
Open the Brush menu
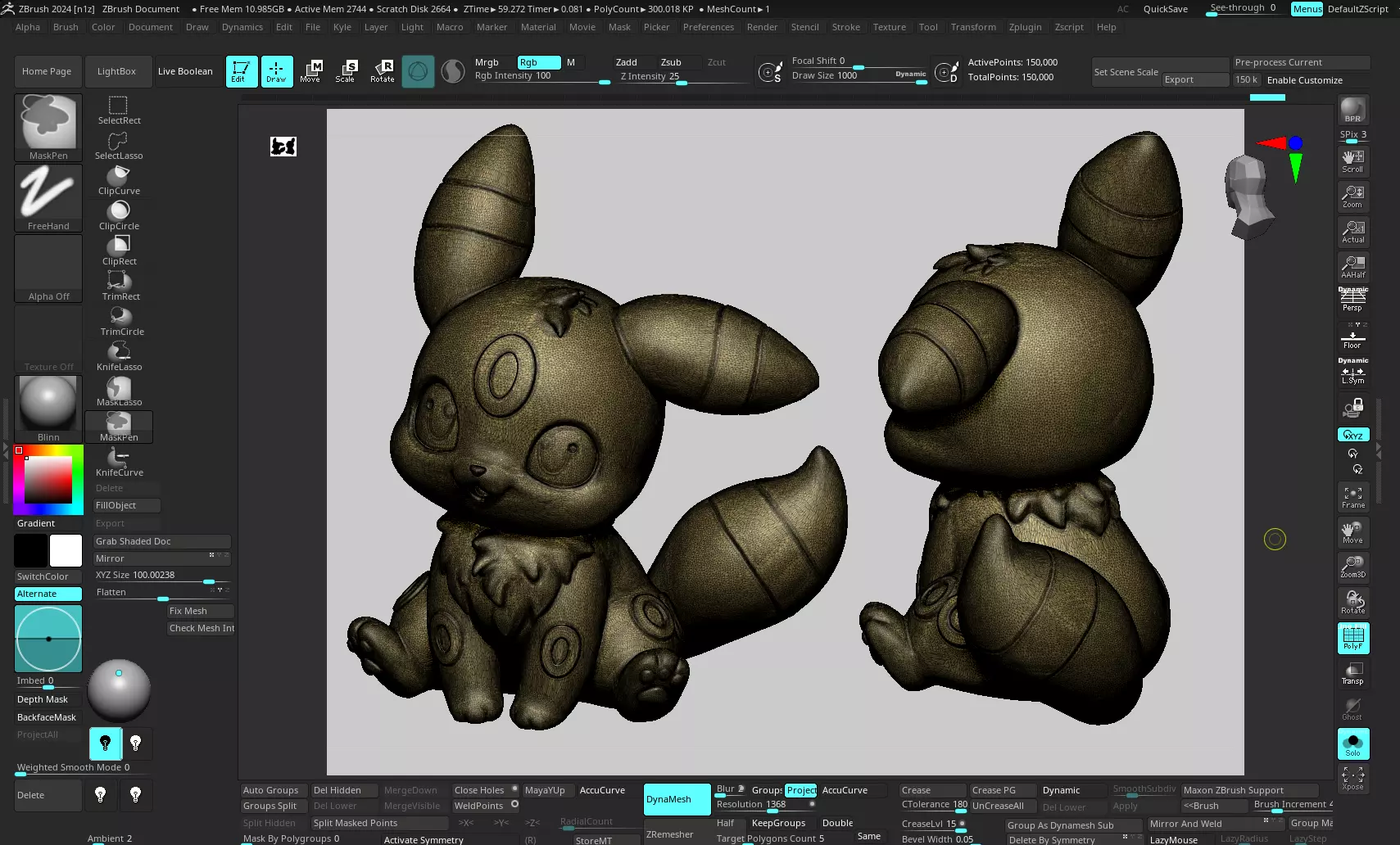tap(66, 27)
